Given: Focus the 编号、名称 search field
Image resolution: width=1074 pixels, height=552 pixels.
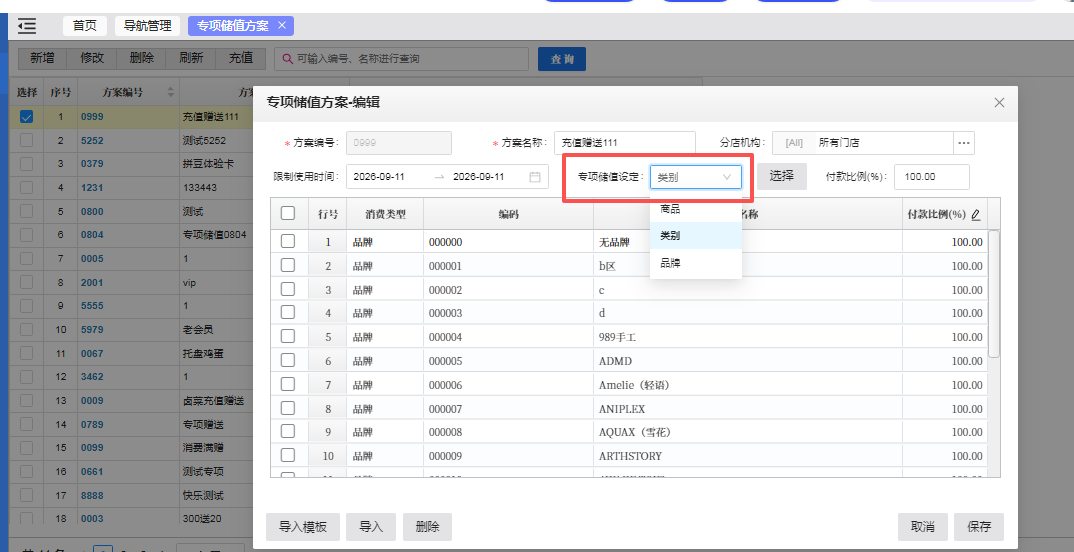Looking at the screenshot, I should (x=401, y=59).
